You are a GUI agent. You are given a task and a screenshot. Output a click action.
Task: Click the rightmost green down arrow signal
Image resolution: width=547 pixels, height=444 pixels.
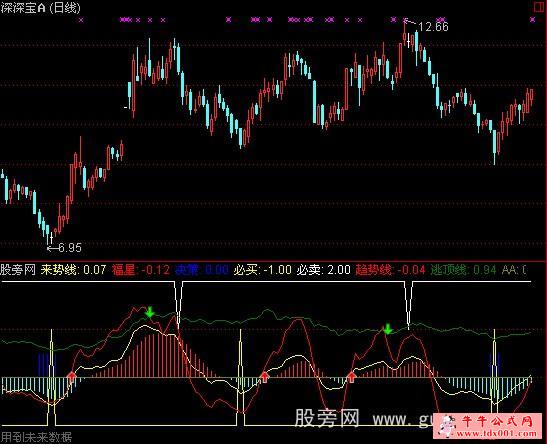pos(388,329)
